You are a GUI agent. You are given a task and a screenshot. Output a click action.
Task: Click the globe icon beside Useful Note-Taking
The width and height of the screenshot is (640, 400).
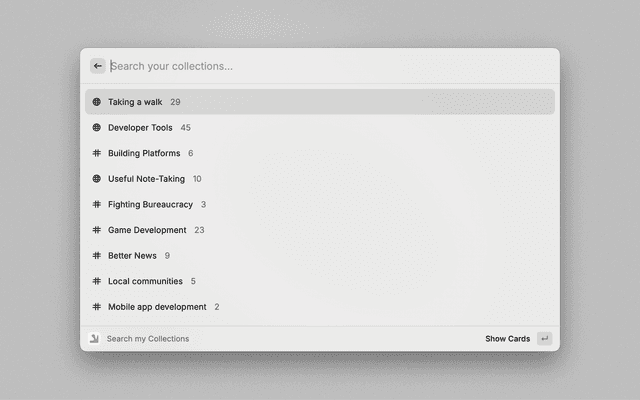pos(97,179)
